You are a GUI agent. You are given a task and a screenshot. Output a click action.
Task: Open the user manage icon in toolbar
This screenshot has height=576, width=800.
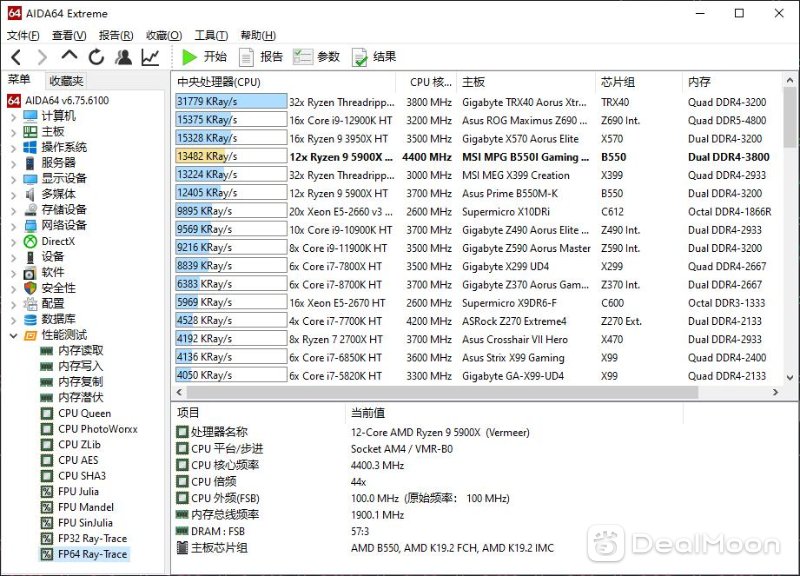pos(123,57)
